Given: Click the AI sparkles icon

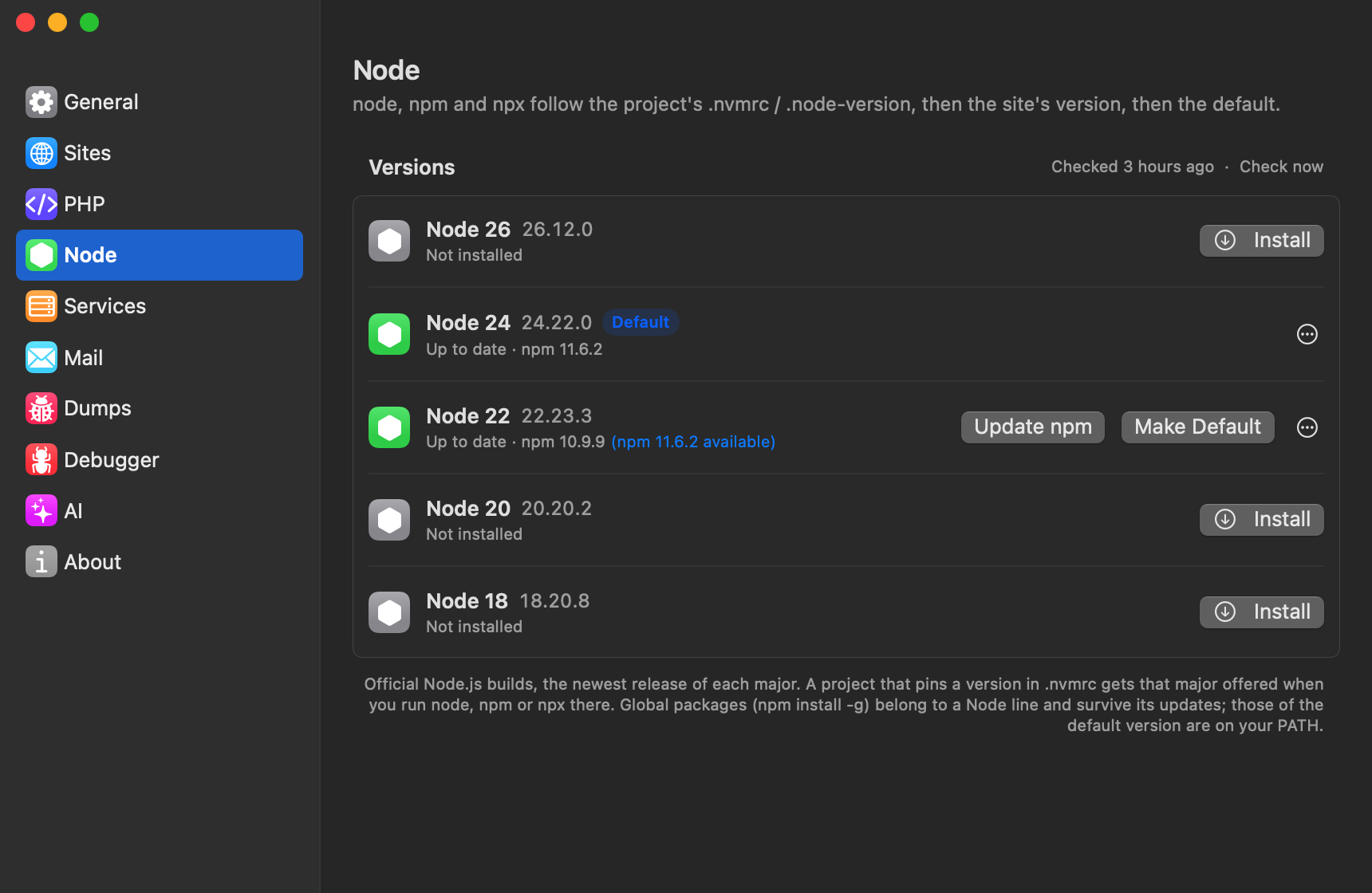Looking at the screenshot, I should [x=41, y=510].
